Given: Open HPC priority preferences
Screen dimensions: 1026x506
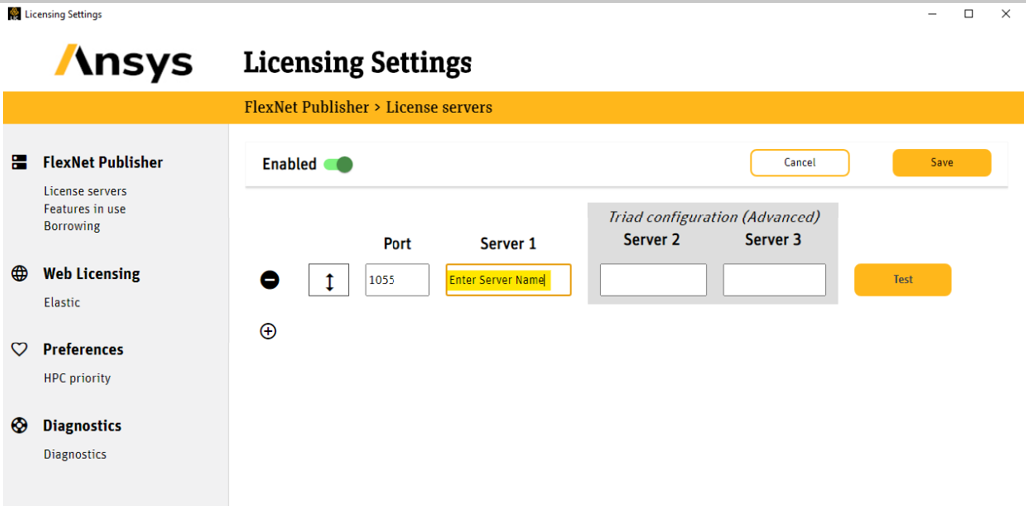Looking at the screenshot, I should pyautogui.click(x=77, y=378).
